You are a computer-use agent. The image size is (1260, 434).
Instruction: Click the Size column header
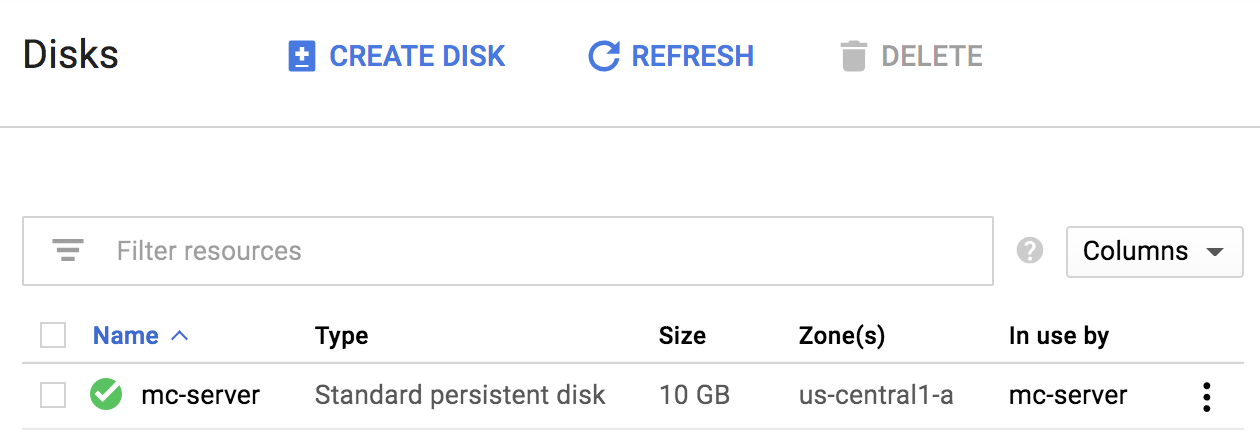point(682,336)
